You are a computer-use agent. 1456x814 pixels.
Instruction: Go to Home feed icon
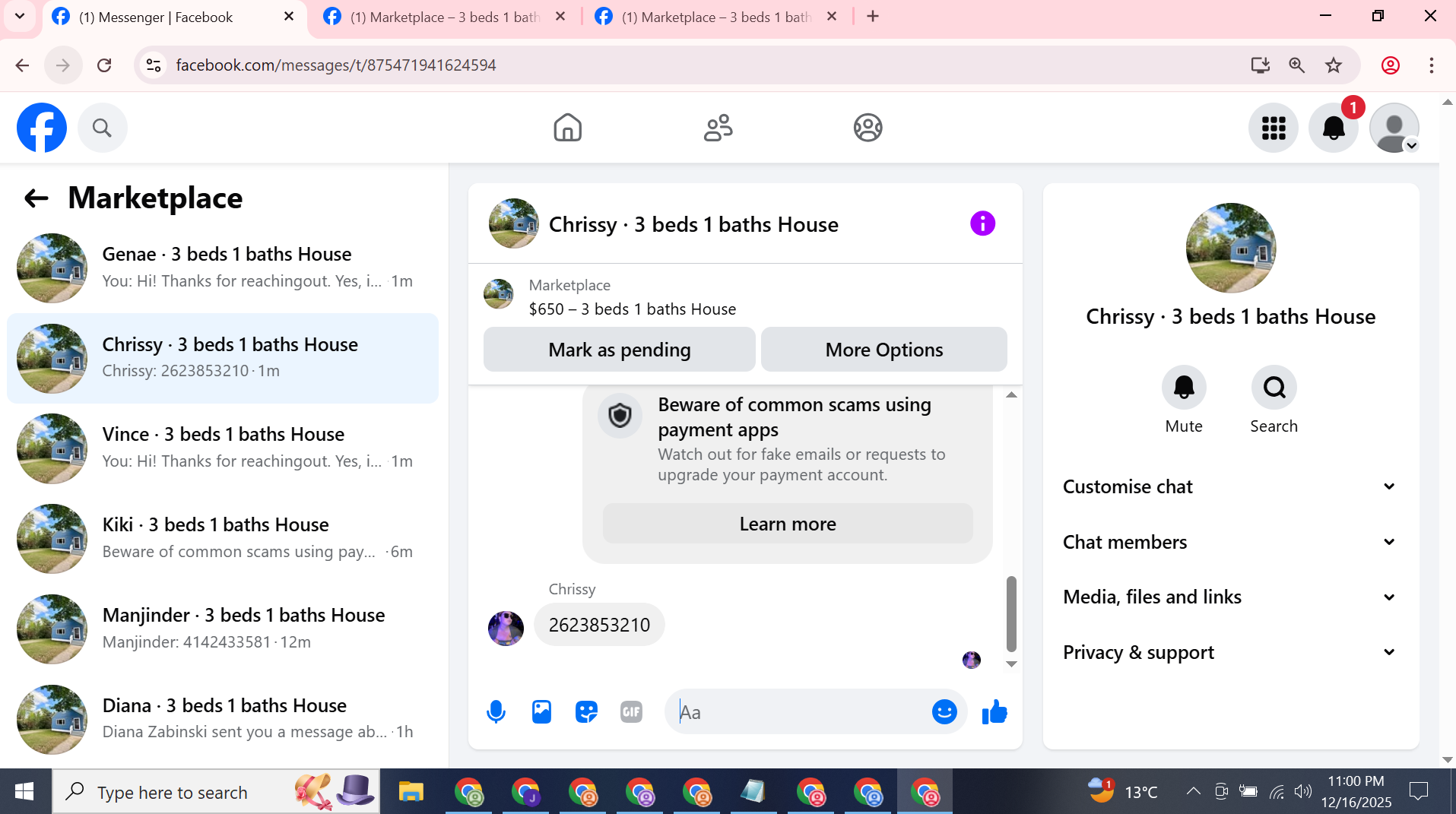click(567, 128)
